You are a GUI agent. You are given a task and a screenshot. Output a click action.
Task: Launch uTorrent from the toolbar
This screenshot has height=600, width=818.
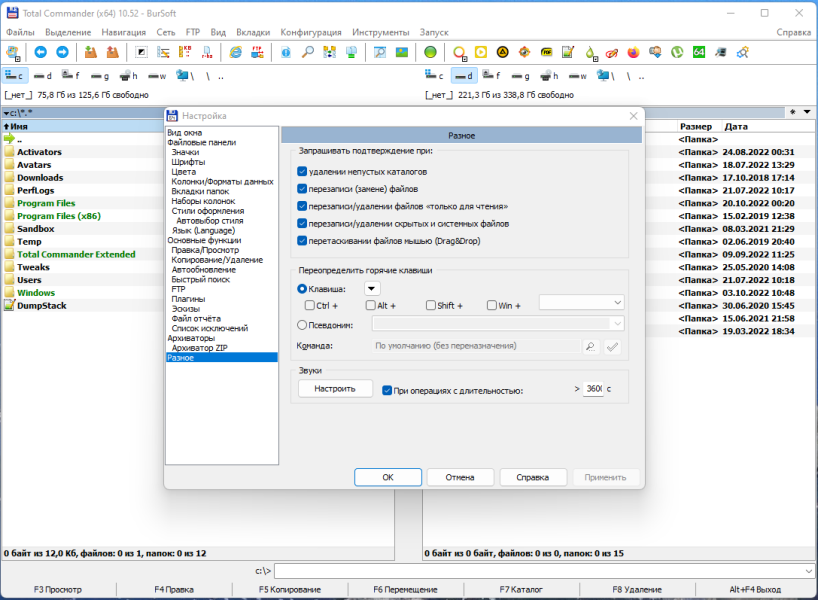coord(677,52)
